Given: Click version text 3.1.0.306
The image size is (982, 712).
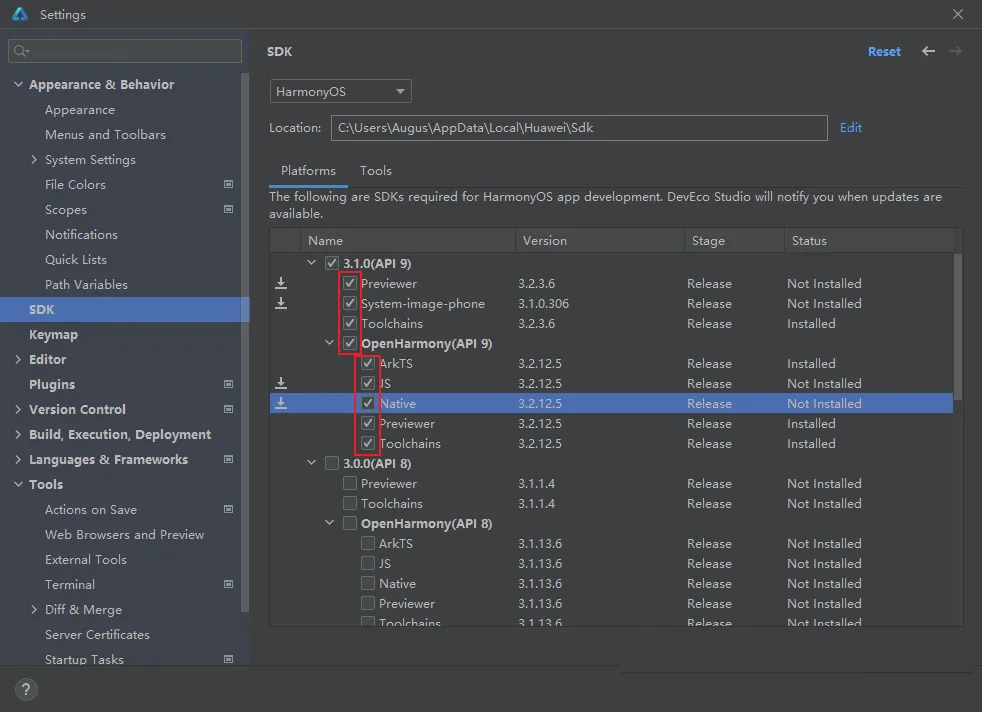Looking at the screenshot, I should click(x=544, y=303).
